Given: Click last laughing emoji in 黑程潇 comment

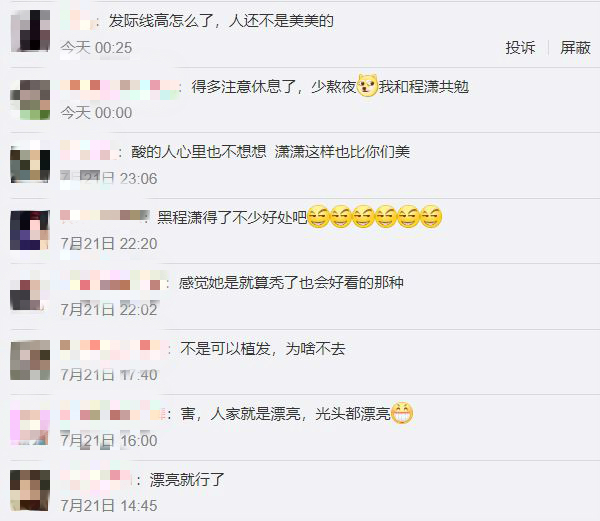Looking at the screenshot, I should point(431,217).
